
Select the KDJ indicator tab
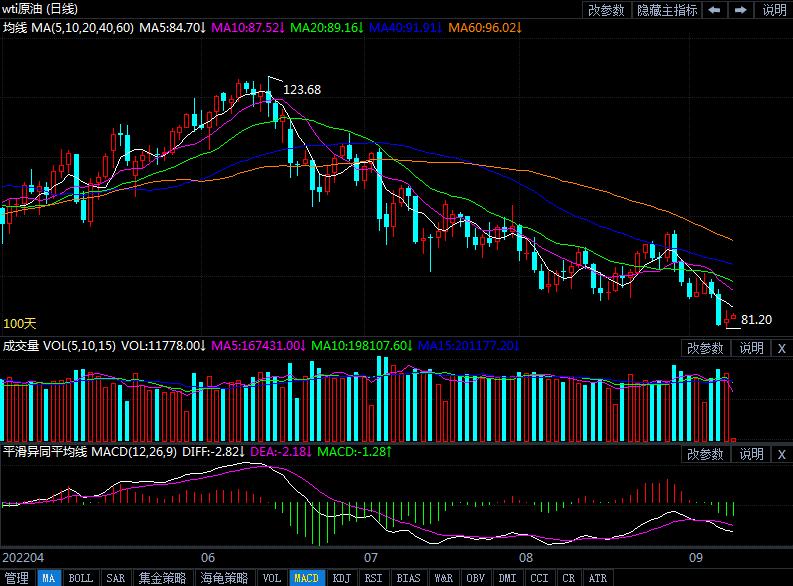341,578
